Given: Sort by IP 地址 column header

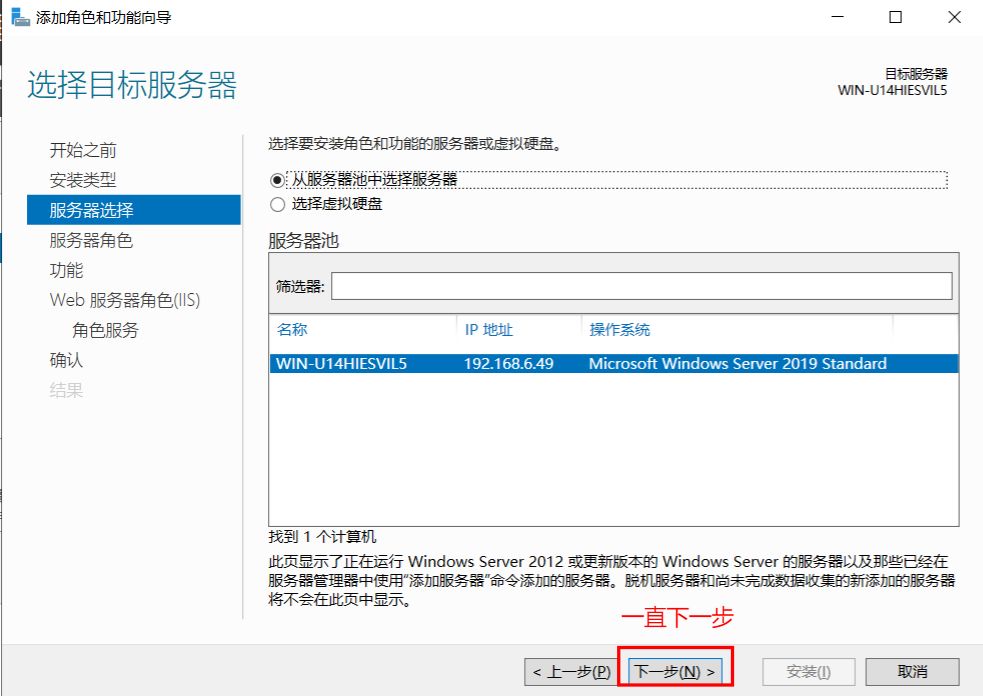Looking at the screenshot, I should coord(489,329).
